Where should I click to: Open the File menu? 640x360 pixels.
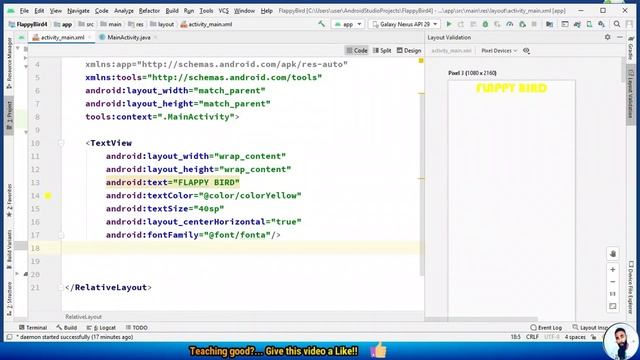click(x=24, y=11)
